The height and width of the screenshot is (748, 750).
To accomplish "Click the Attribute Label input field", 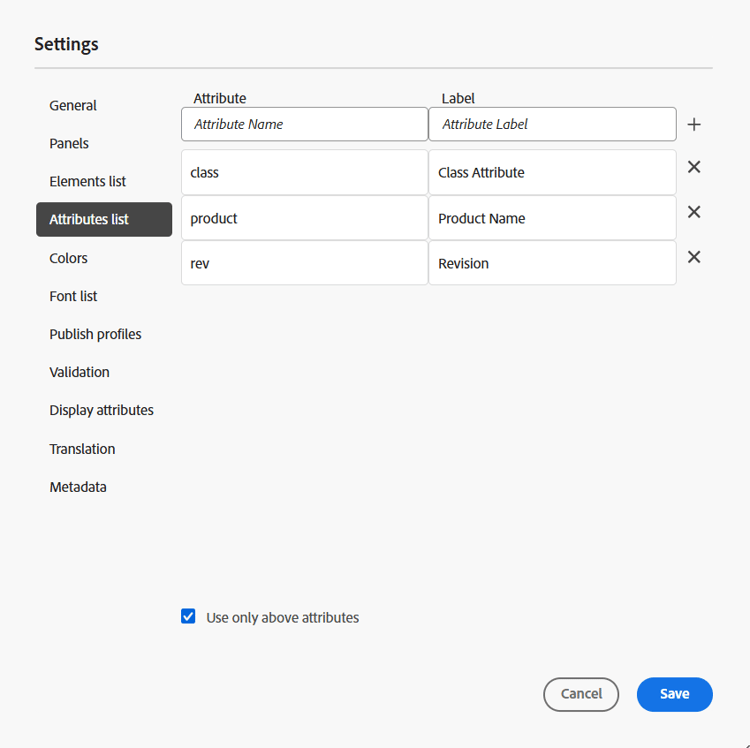I will click(552, 125).
